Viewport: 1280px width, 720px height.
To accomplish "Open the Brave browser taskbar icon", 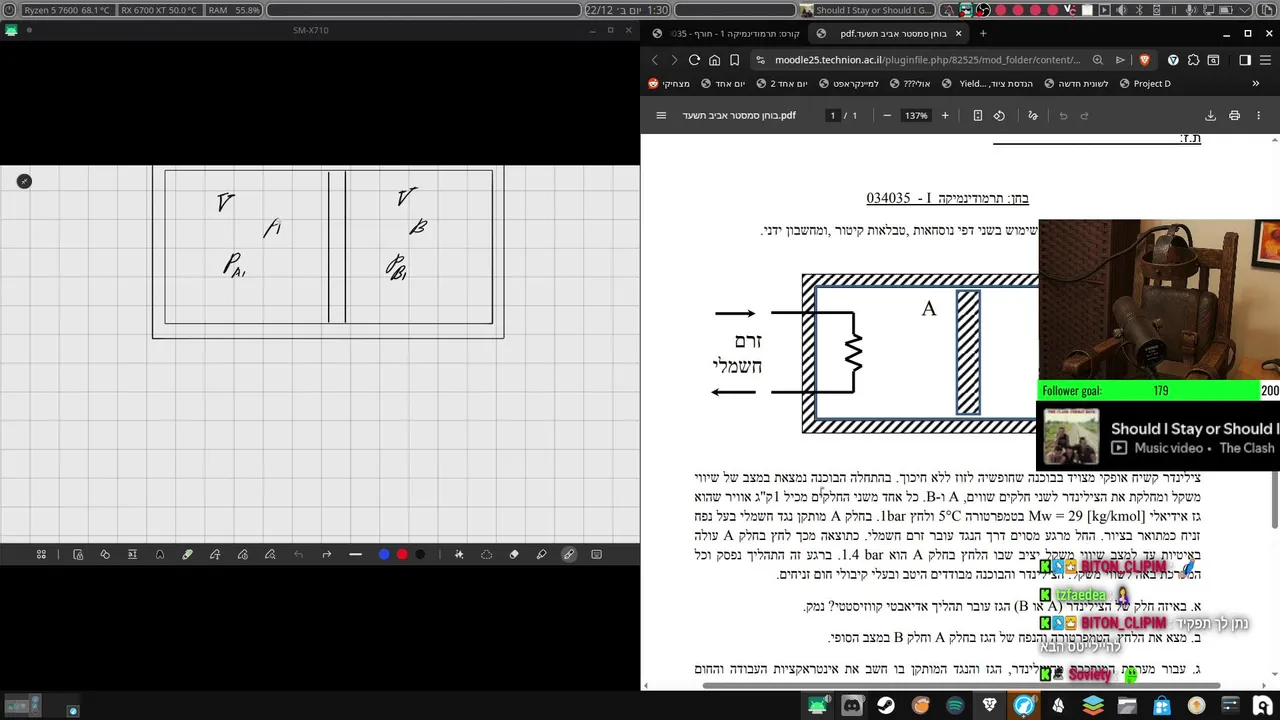I will pos(989,706).
